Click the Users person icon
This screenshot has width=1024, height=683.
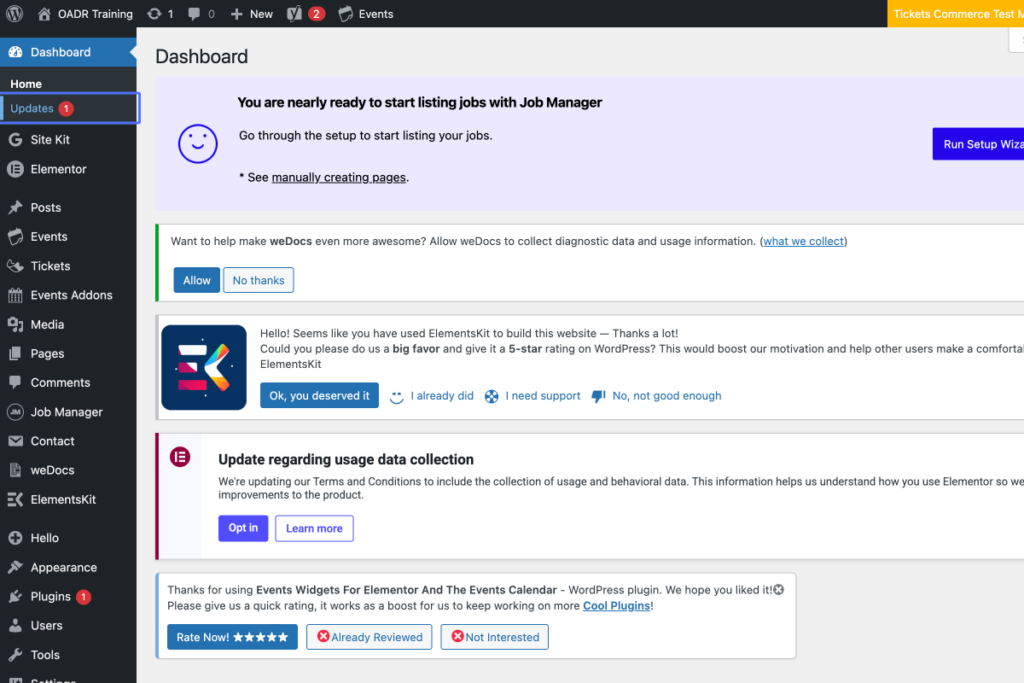tap(16, 626)
